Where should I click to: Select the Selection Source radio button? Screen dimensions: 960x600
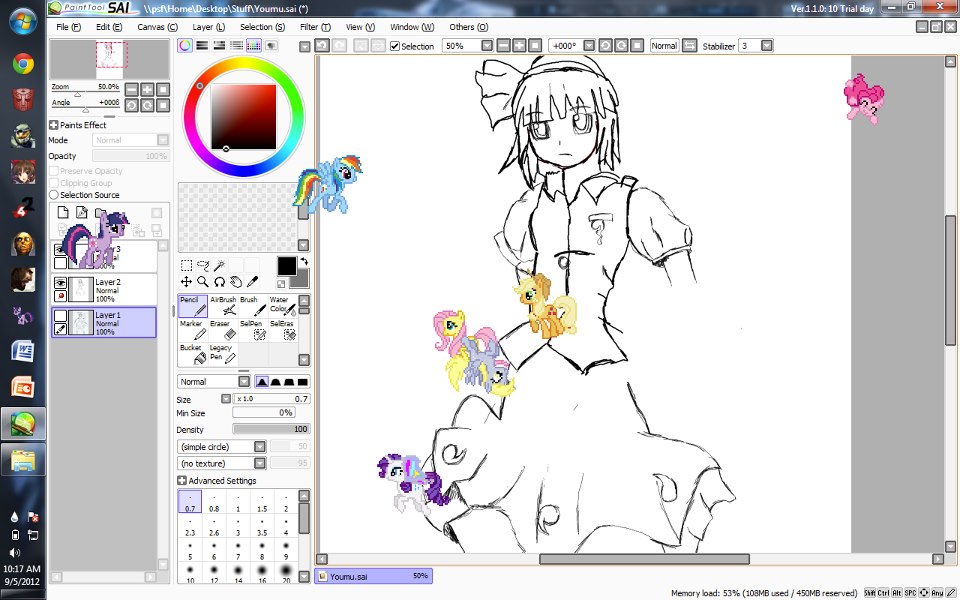[54, 195]
